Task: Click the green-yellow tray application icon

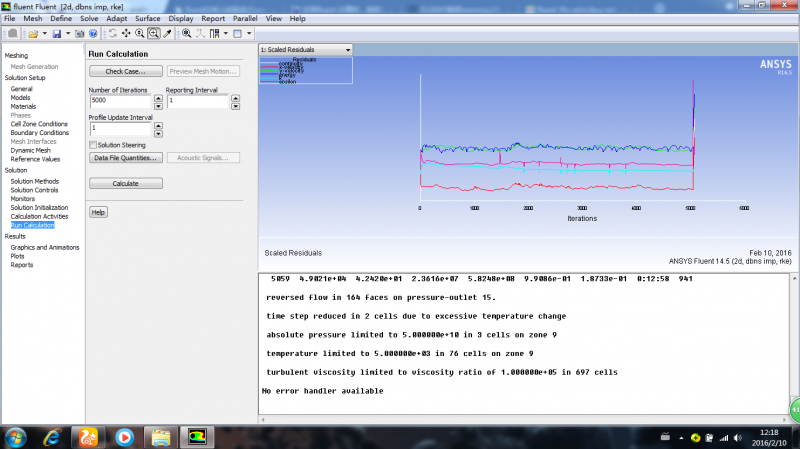Action: click(695, 438)
